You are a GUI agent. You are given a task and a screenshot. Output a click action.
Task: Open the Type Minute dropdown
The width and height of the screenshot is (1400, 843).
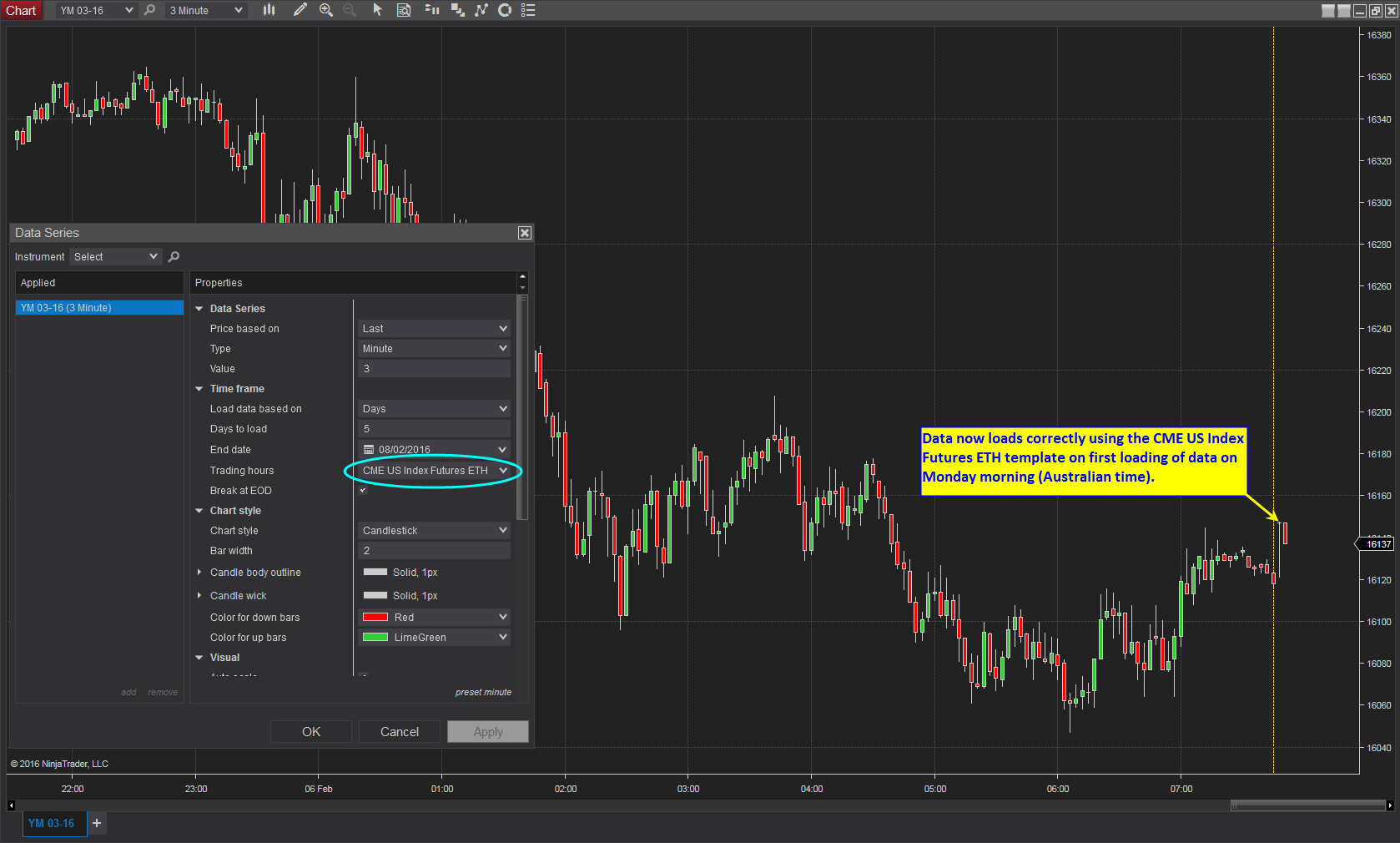pyautogui.click(x=434, y=348)
